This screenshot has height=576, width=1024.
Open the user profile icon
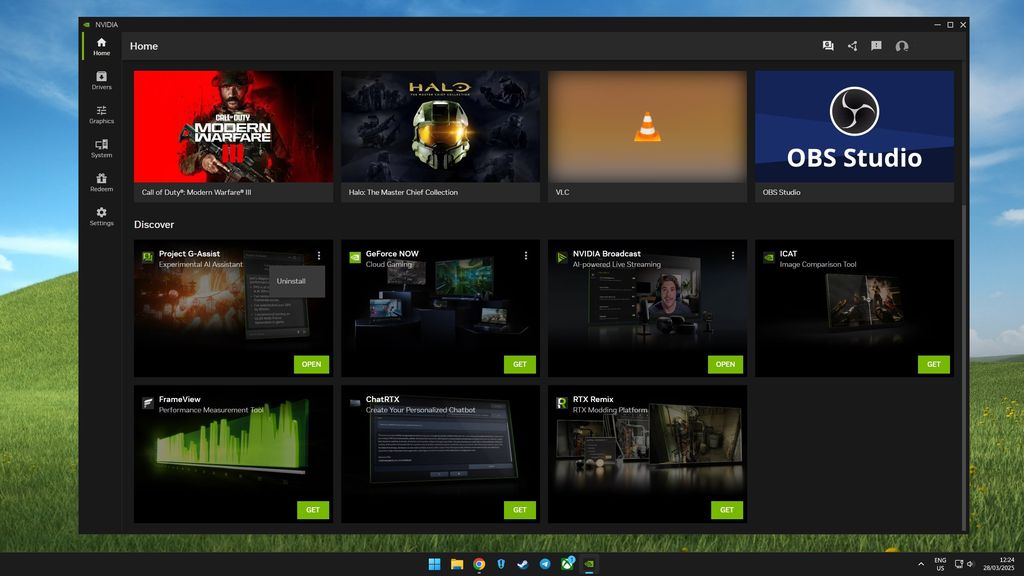(902, 46)
